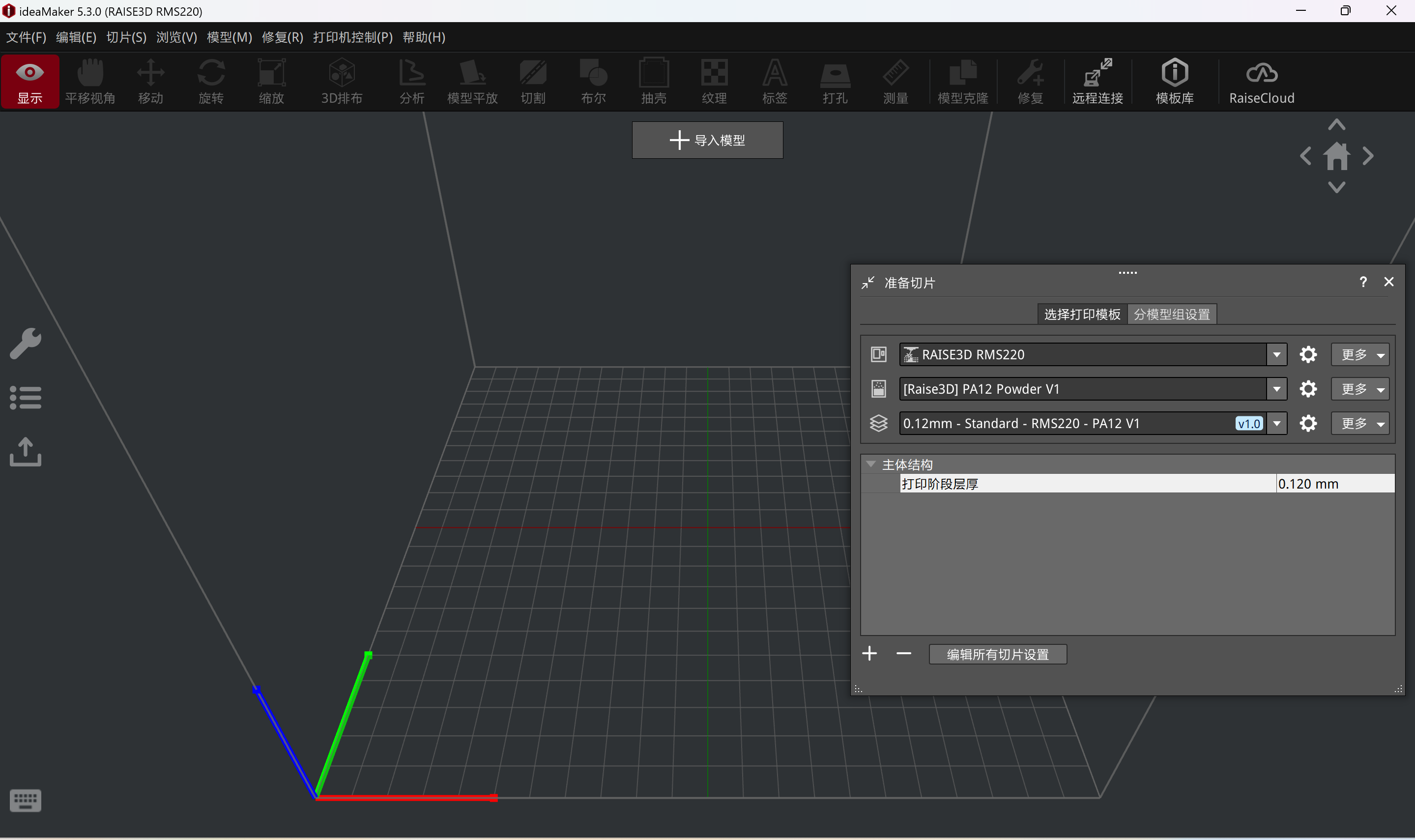Image resolution: width=1415 pixels, height=840 pixels.
Task: Reset view with the home icon
Action: pos(1337,156)
